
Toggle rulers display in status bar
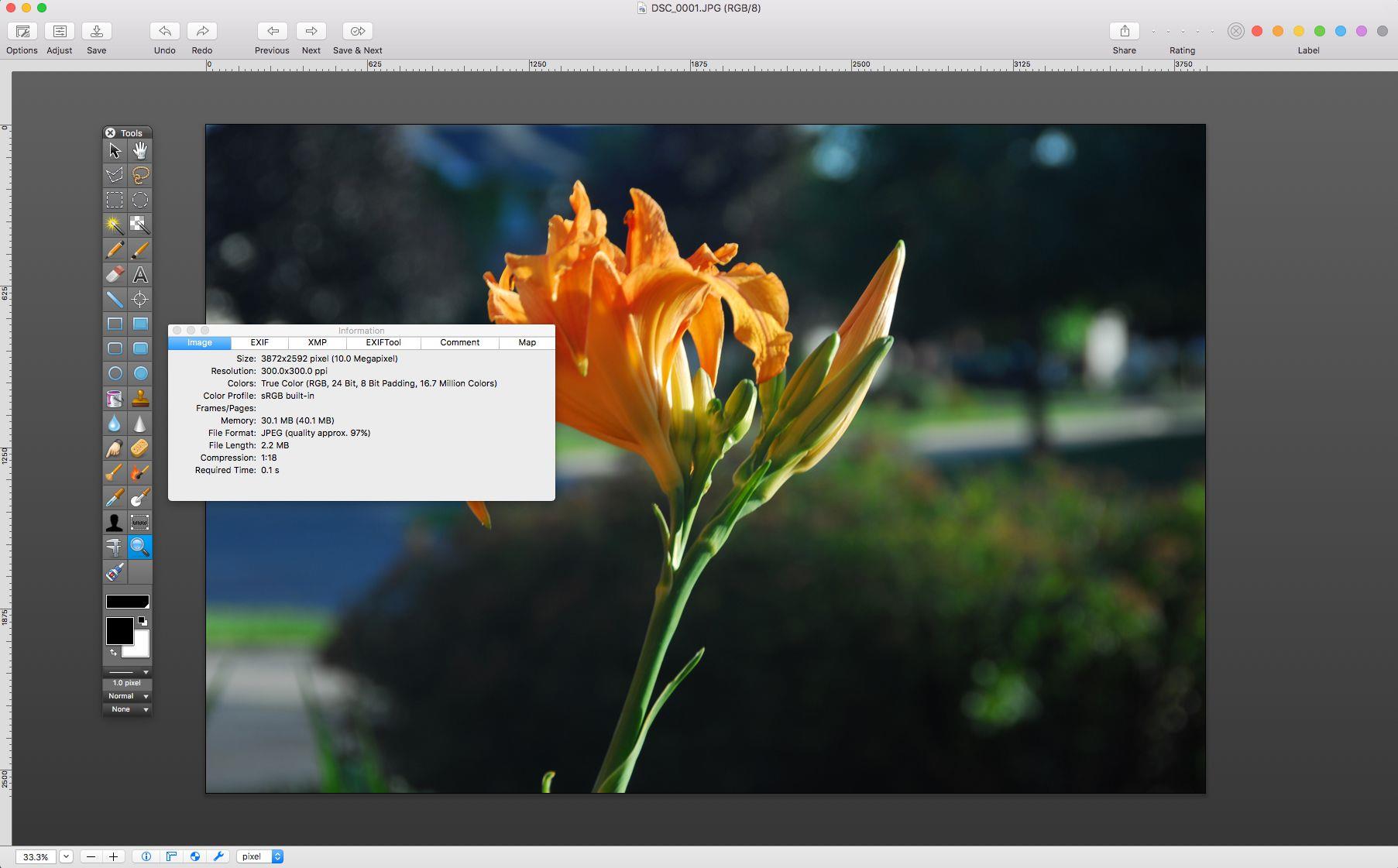[171, 856]
